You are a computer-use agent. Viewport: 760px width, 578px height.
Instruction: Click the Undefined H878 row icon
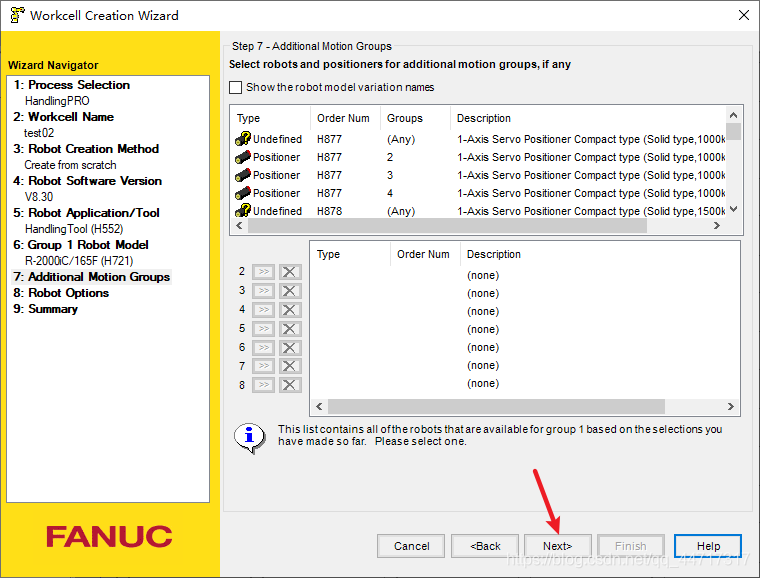tap(243, 211)
